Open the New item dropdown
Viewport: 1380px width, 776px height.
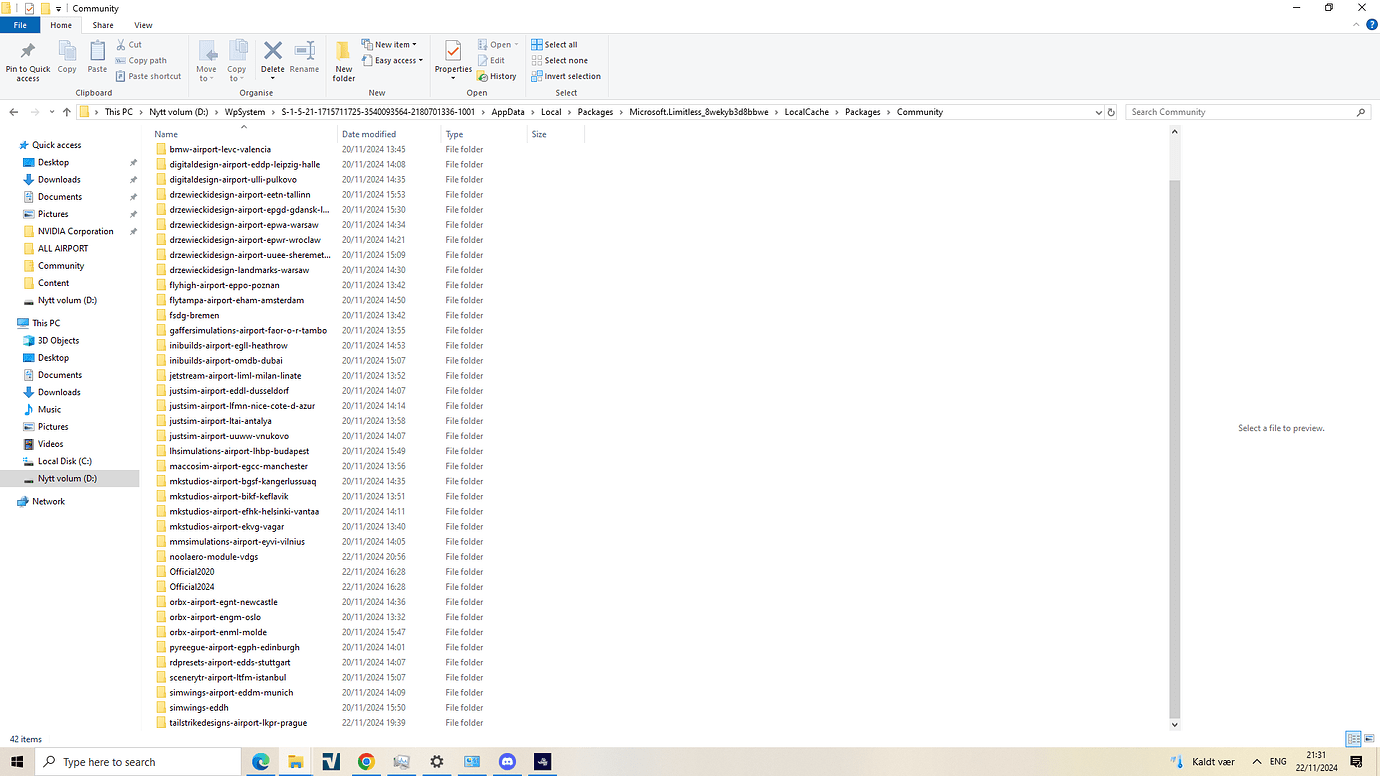click(390, 44)
